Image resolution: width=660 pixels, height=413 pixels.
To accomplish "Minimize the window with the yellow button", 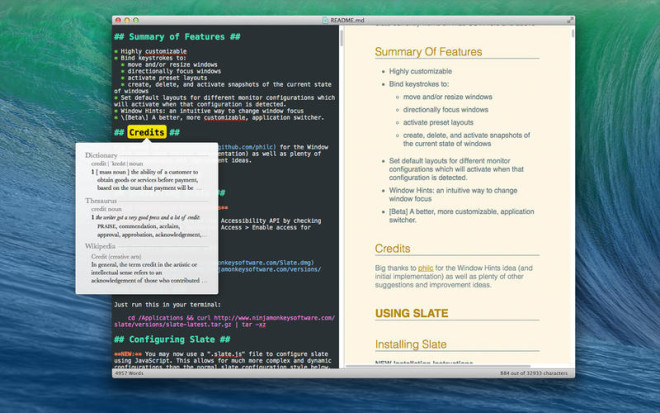I will (128, 19).
